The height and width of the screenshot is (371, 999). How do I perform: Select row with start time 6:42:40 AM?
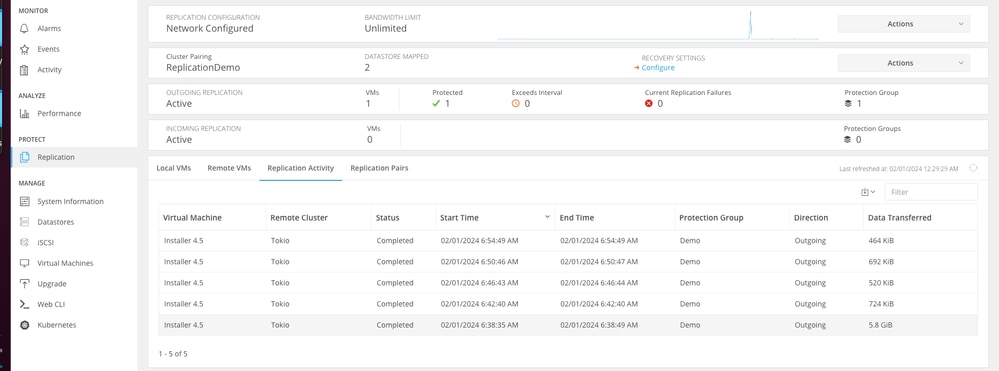tap(568, 304)
